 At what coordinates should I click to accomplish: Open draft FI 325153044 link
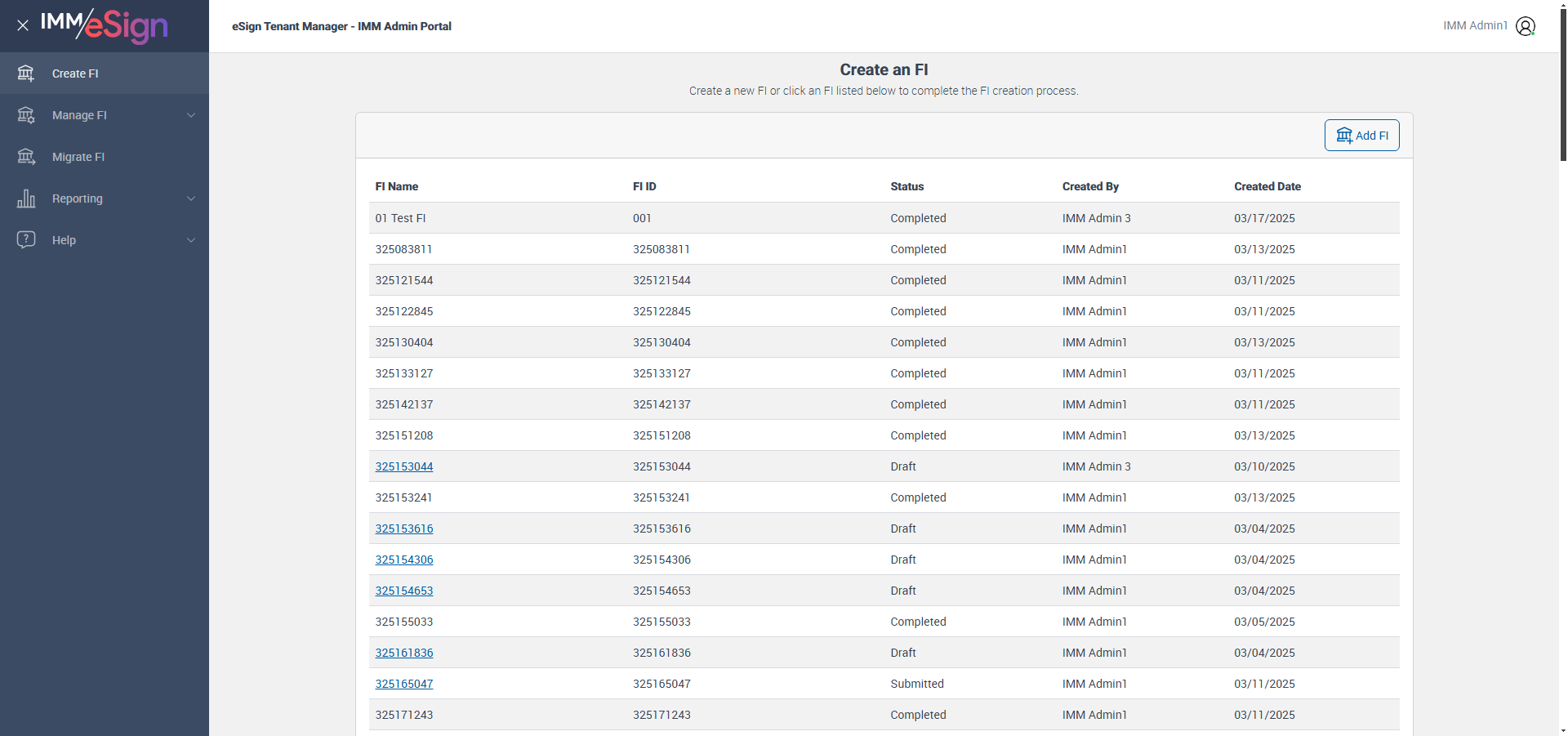click(x=403, y=466)
